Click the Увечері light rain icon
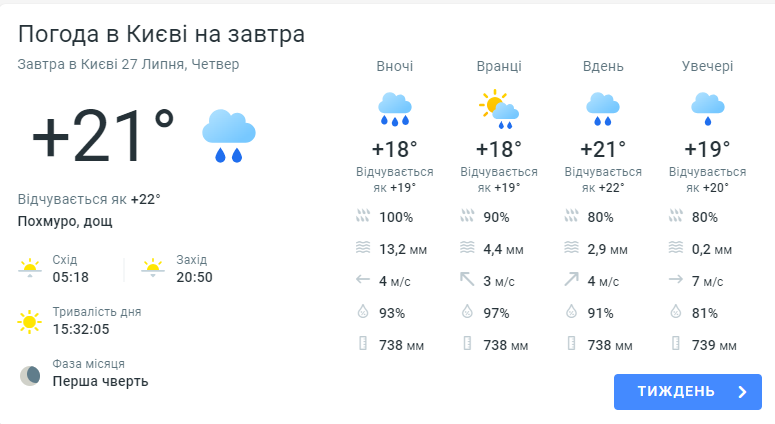The height and width of the screenshot is (424, 775). point(707,107)
